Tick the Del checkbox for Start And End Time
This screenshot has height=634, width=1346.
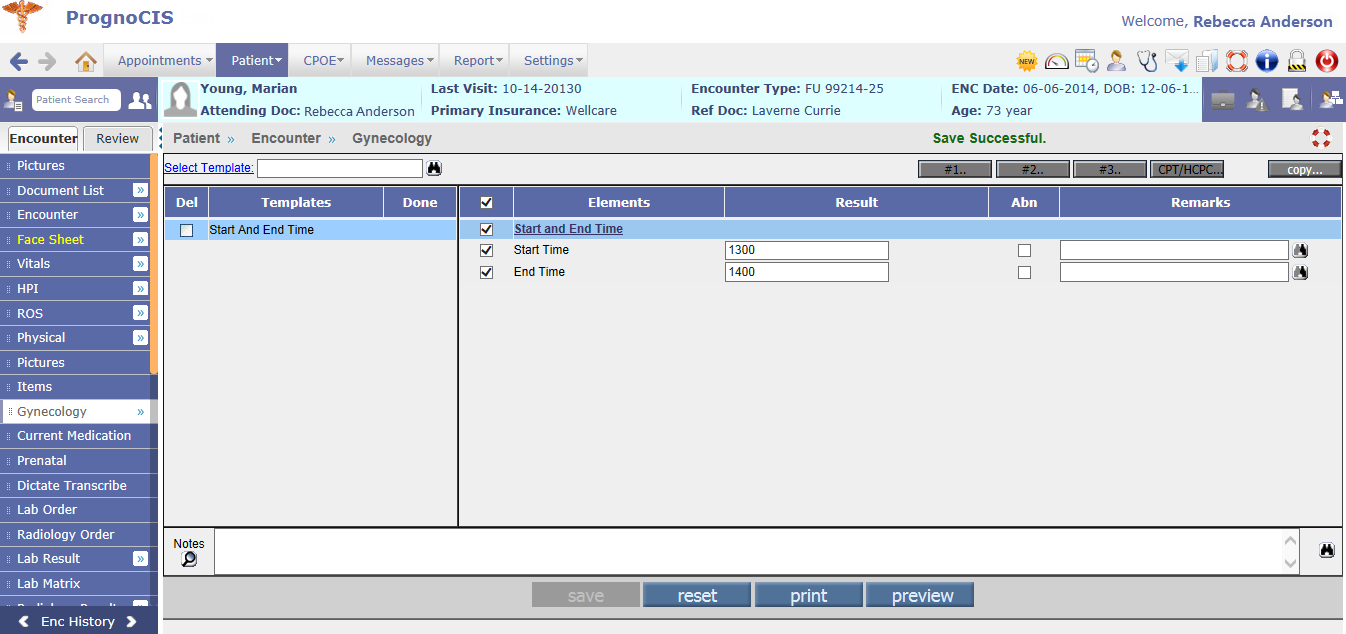coord(186,230)
